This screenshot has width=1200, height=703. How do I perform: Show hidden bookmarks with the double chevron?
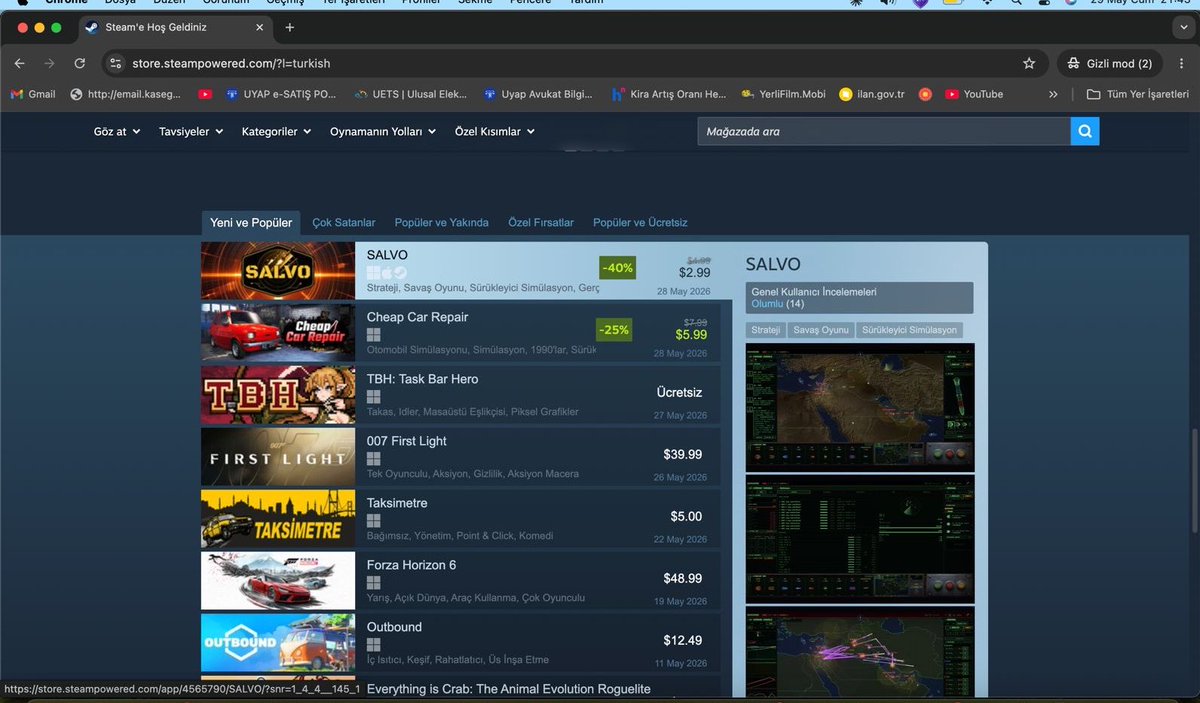pos(1053,94)
